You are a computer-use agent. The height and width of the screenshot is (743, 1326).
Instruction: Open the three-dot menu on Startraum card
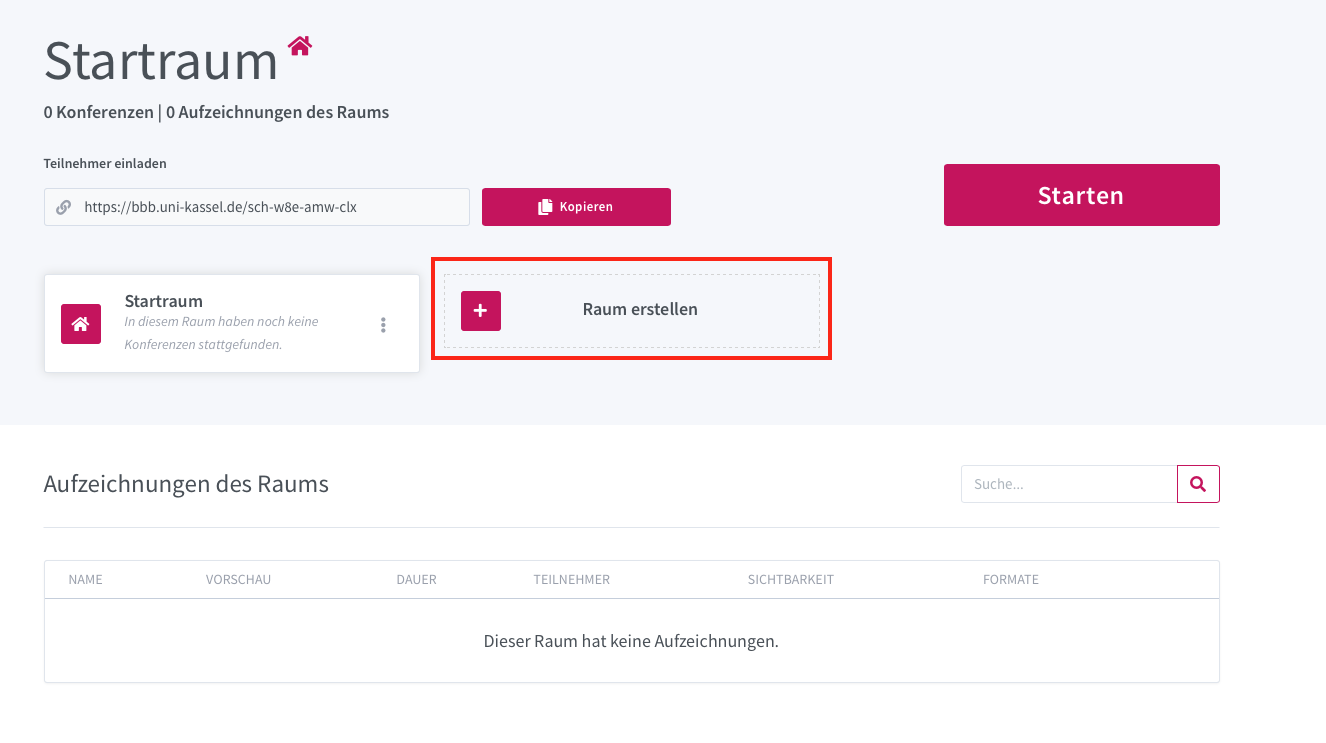[383, 325]
